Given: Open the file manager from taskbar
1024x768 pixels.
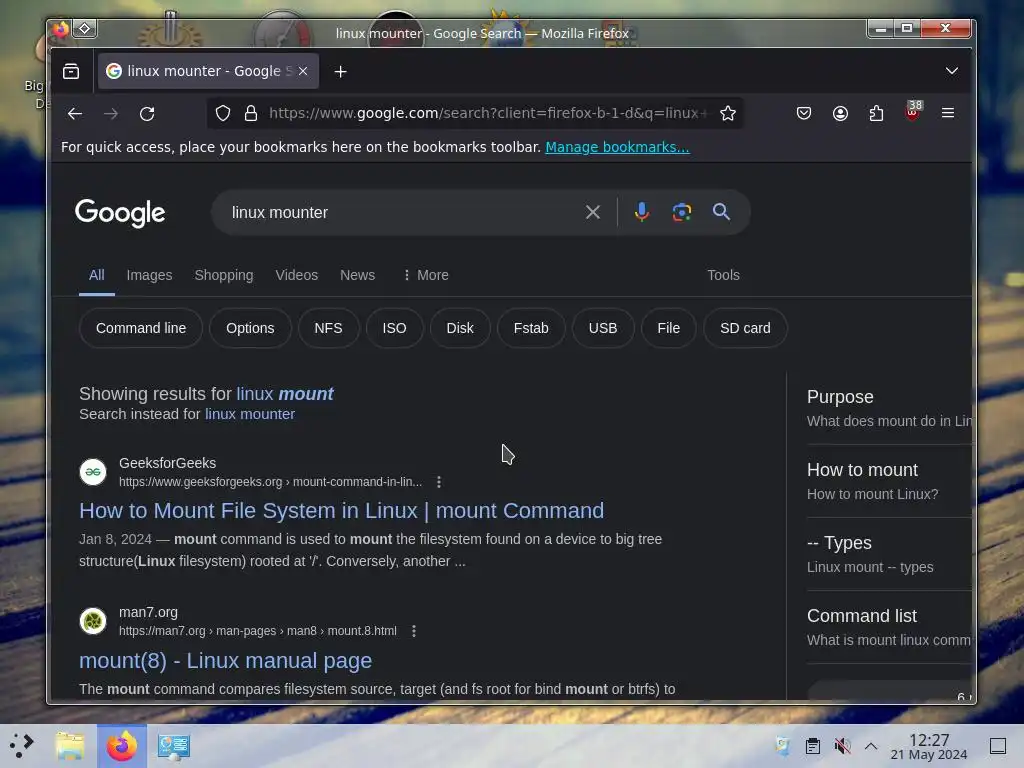Looking at the screenshot, I should [x=70, y=746].
